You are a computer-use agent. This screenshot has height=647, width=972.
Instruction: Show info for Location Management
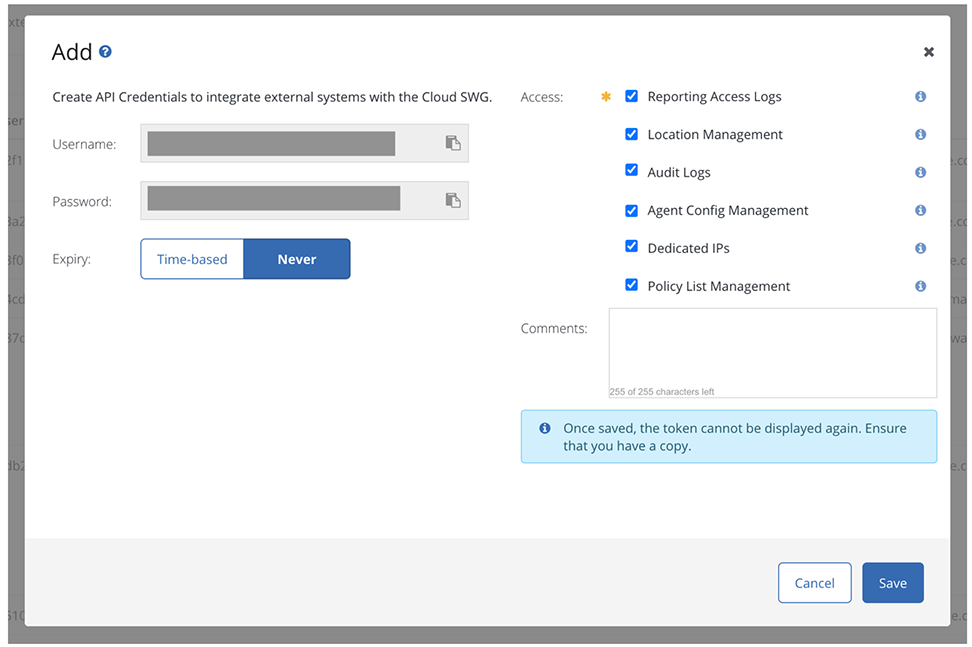click(x=920, y=135)
